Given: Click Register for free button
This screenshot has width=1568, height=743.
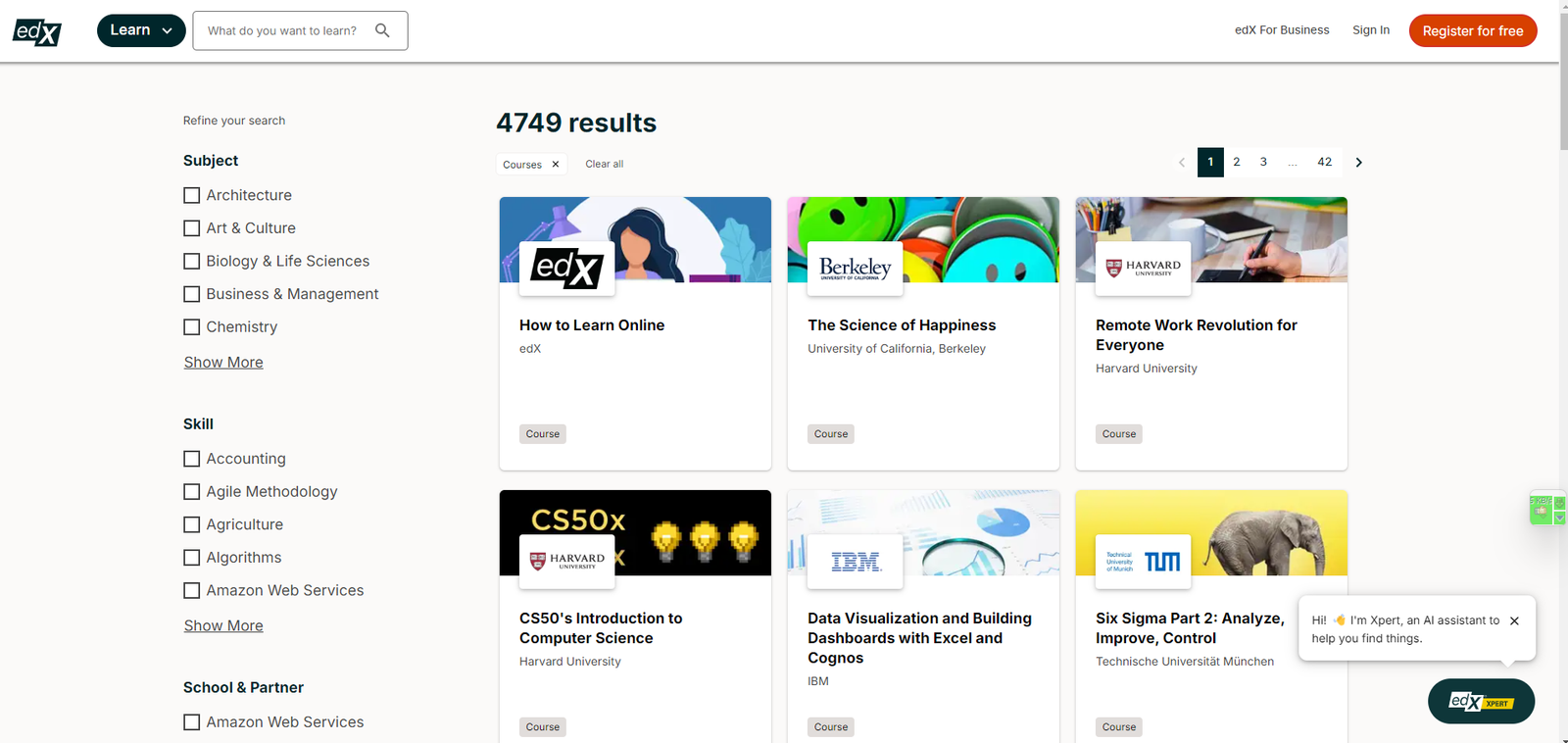Looking at the screenshot, I should click(1473, 30).
